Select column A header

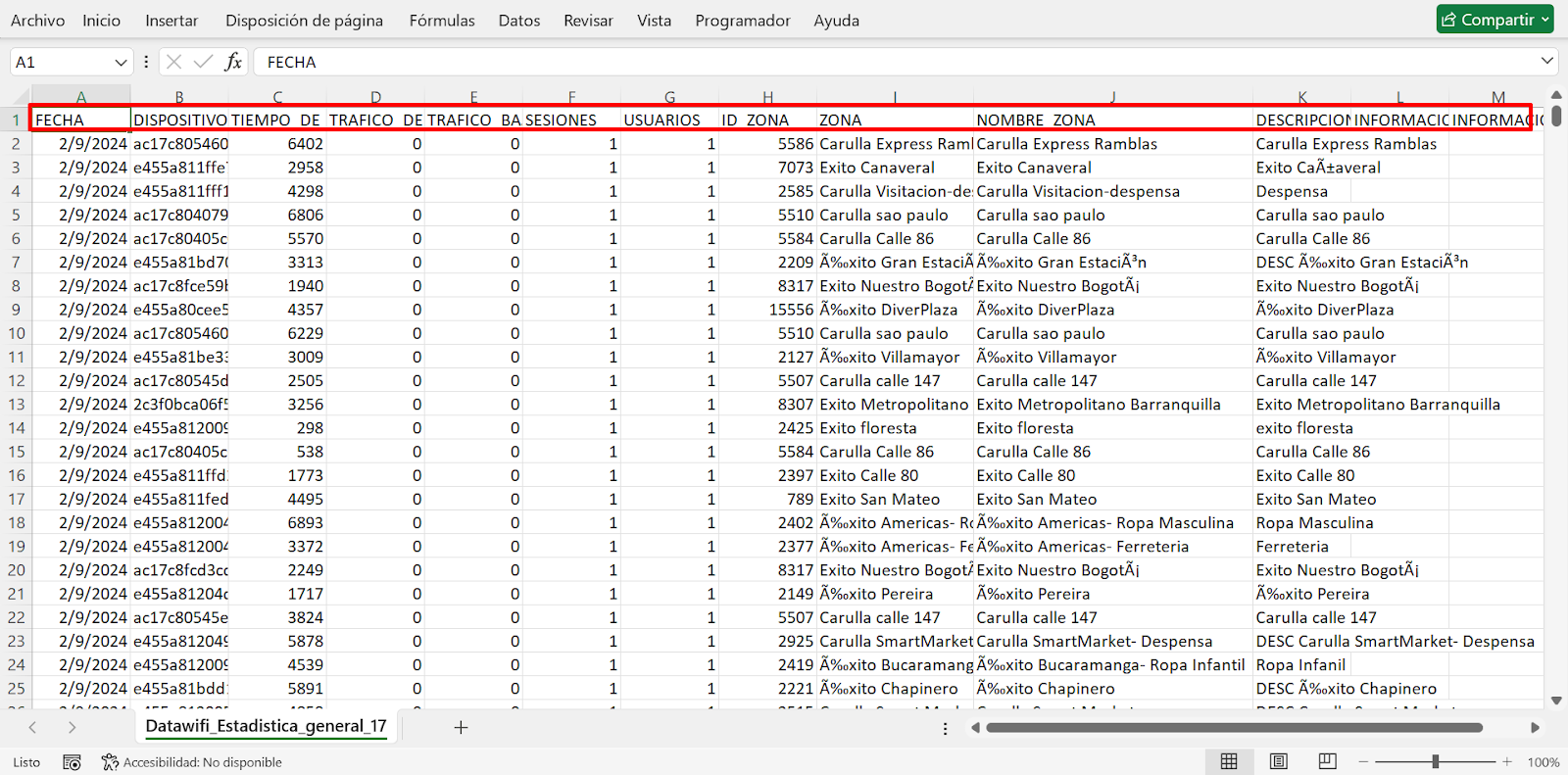click(81, 97)
